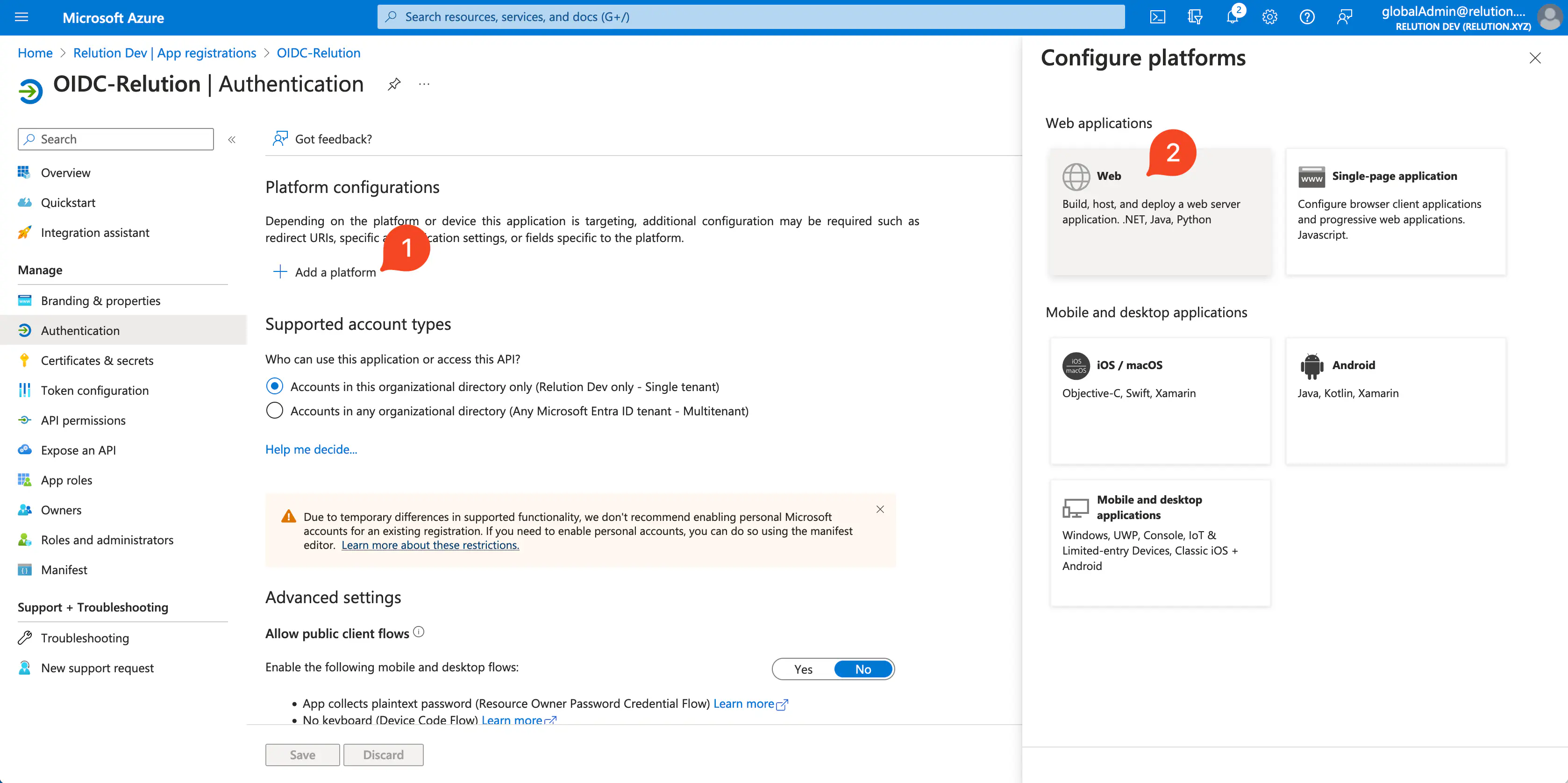1568x783 pixels.
Task: Click the Allow public client flows info icon
Action: tap(419, 632)
